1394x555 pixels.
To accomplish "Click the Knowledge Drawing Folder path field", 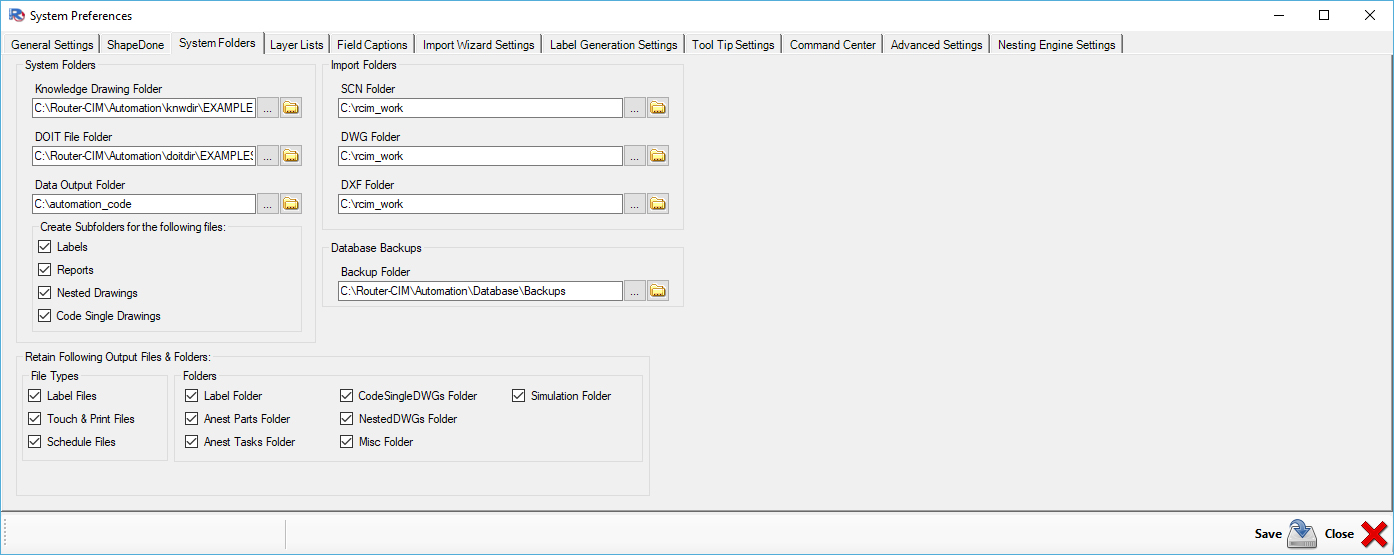I will (144, 108).
